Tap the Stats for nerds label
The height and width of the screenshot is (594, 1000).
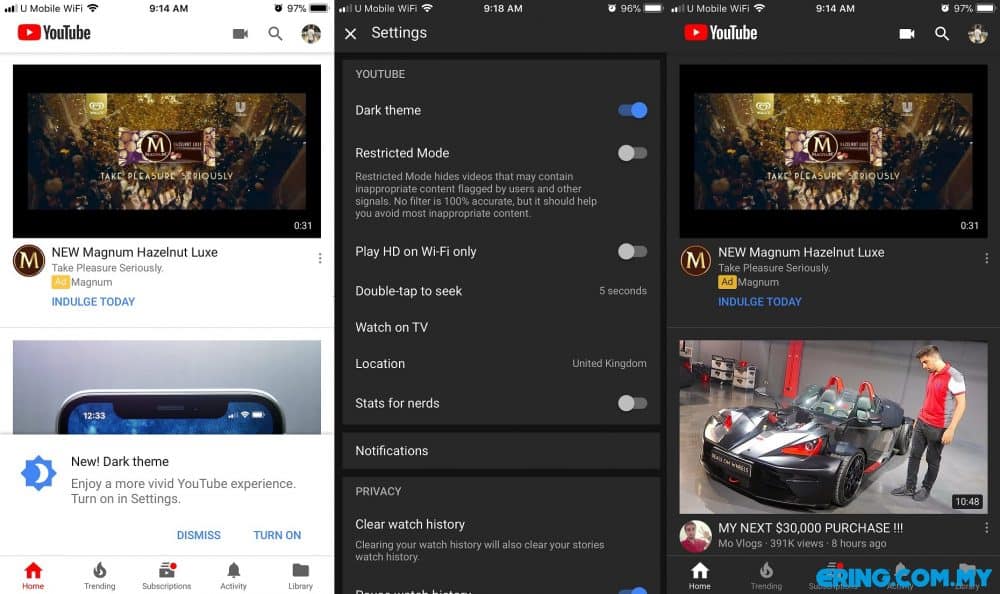(x=397, y=403)
